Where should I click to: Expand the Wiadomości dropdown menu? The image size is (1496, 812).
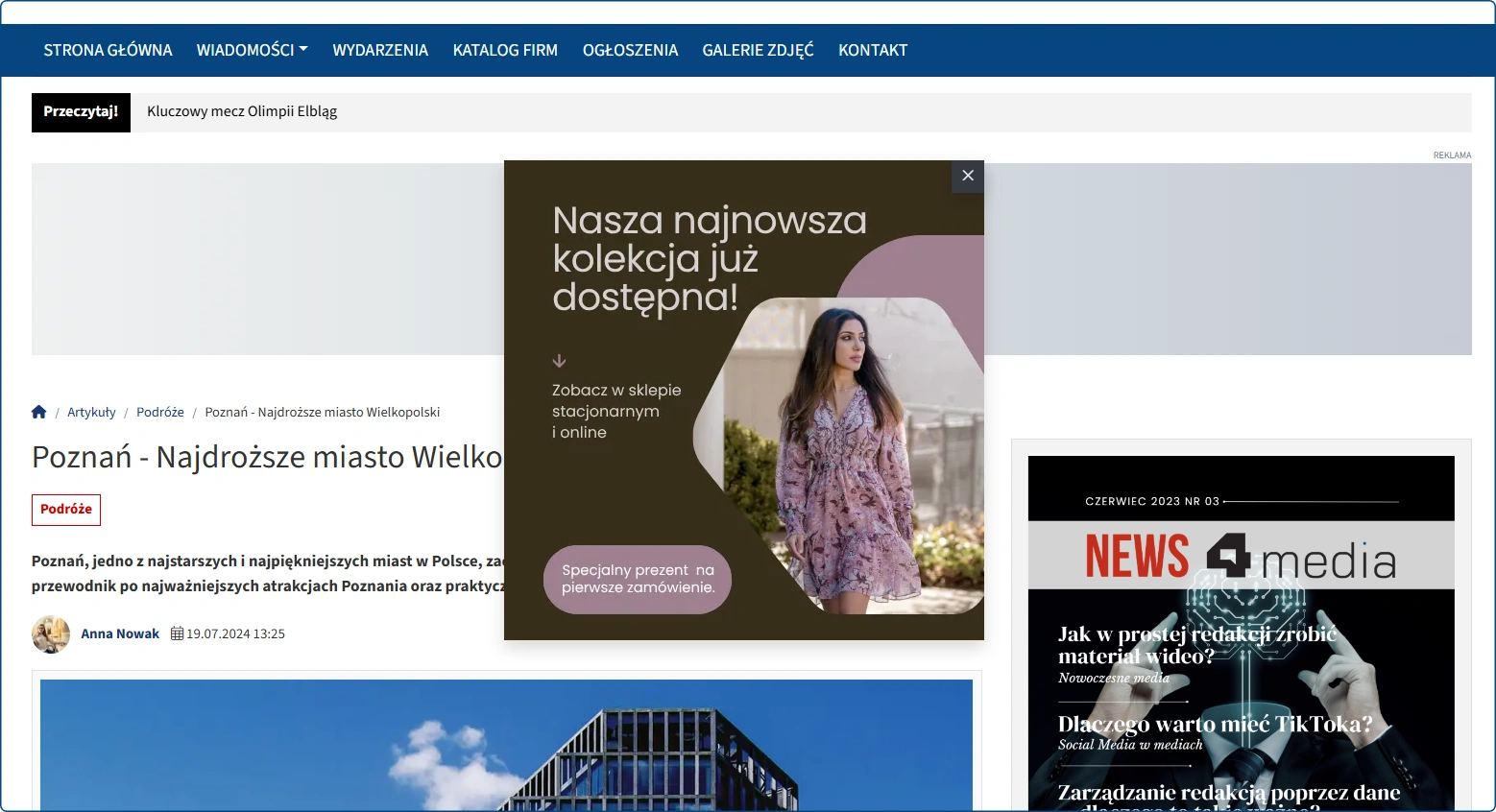[253, 50]
